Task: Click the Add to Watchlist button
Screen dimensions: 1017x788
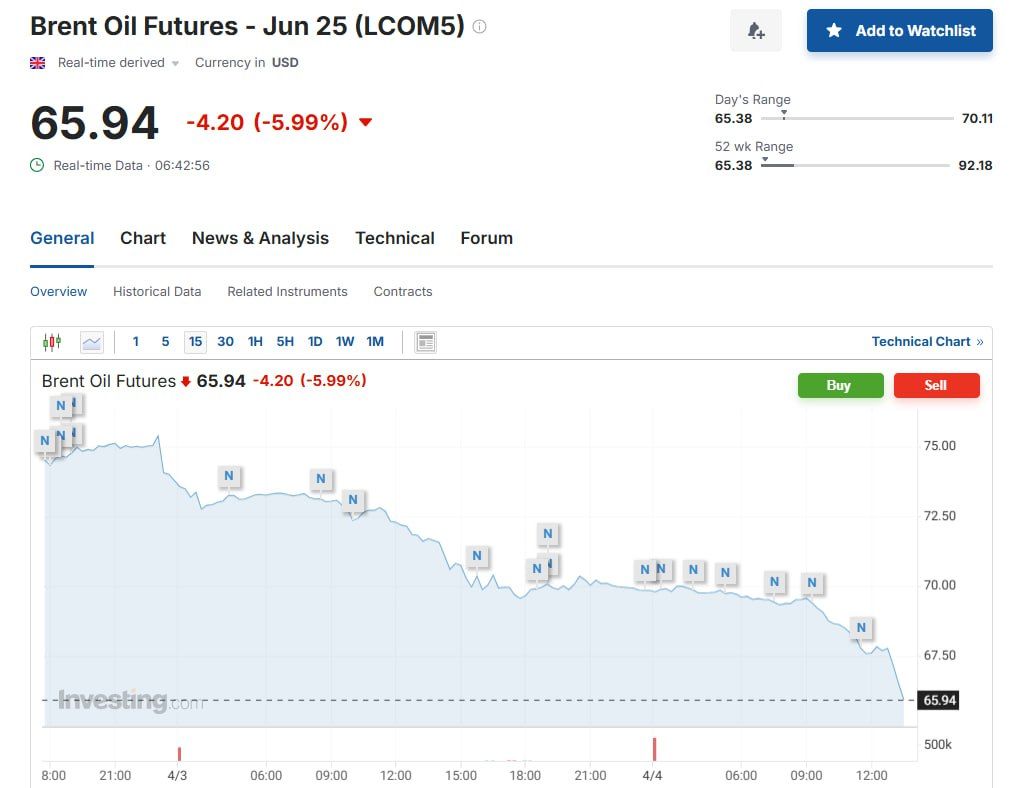Action: [899, 31]
